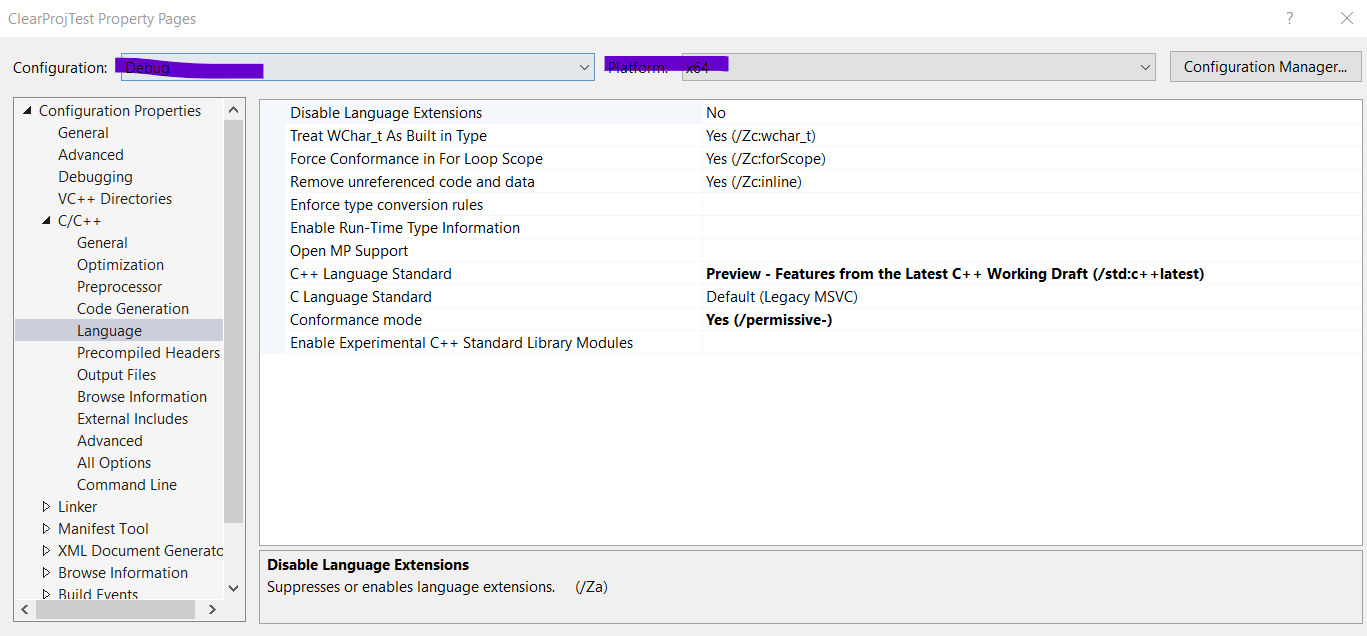This screenshot has width=1367, height=636.
Task: Select the C++ Language Standard setting row
Action: 371,273
